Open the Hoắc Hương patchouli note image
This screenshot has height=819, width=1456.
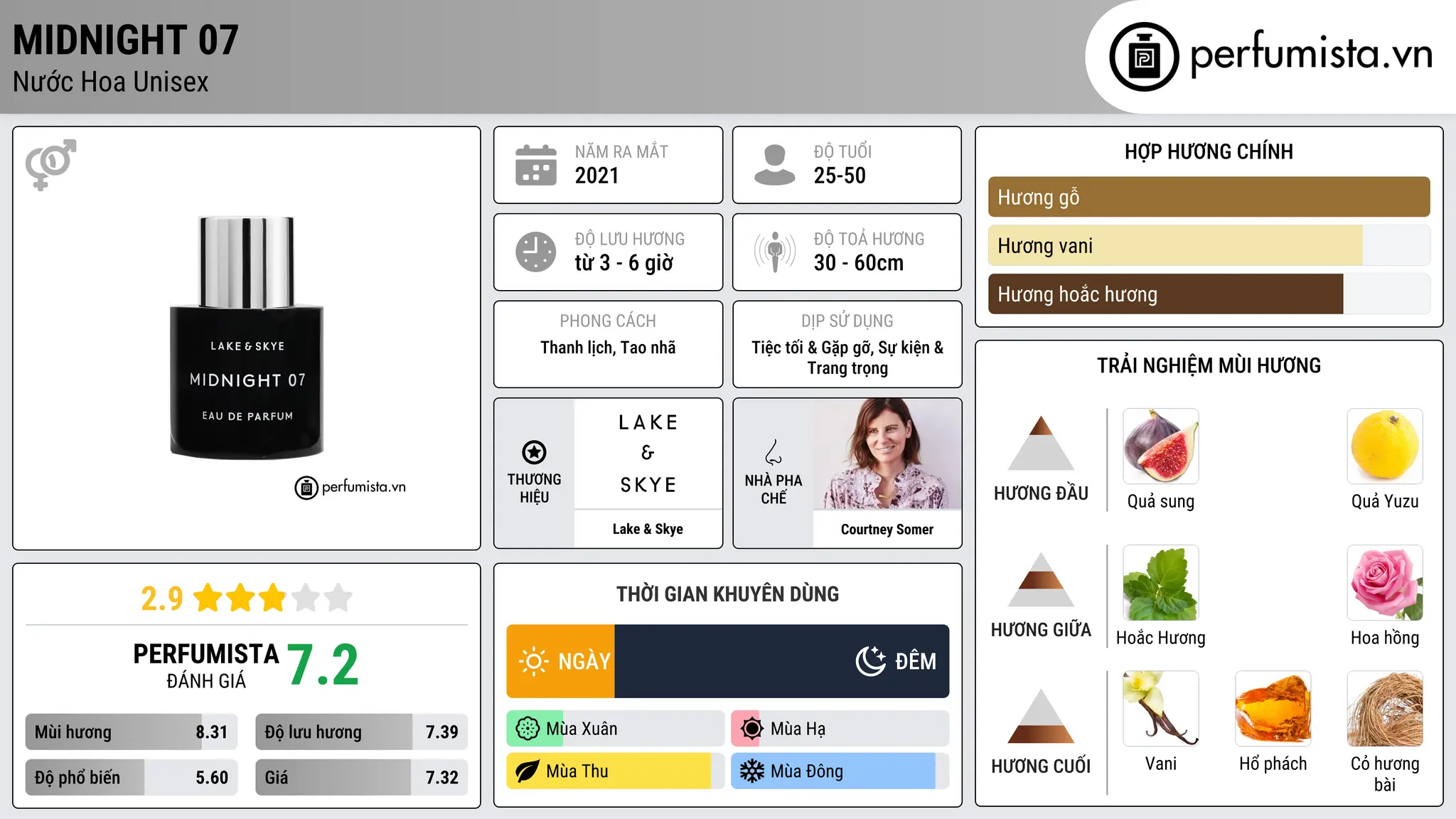click(1161, 583)
